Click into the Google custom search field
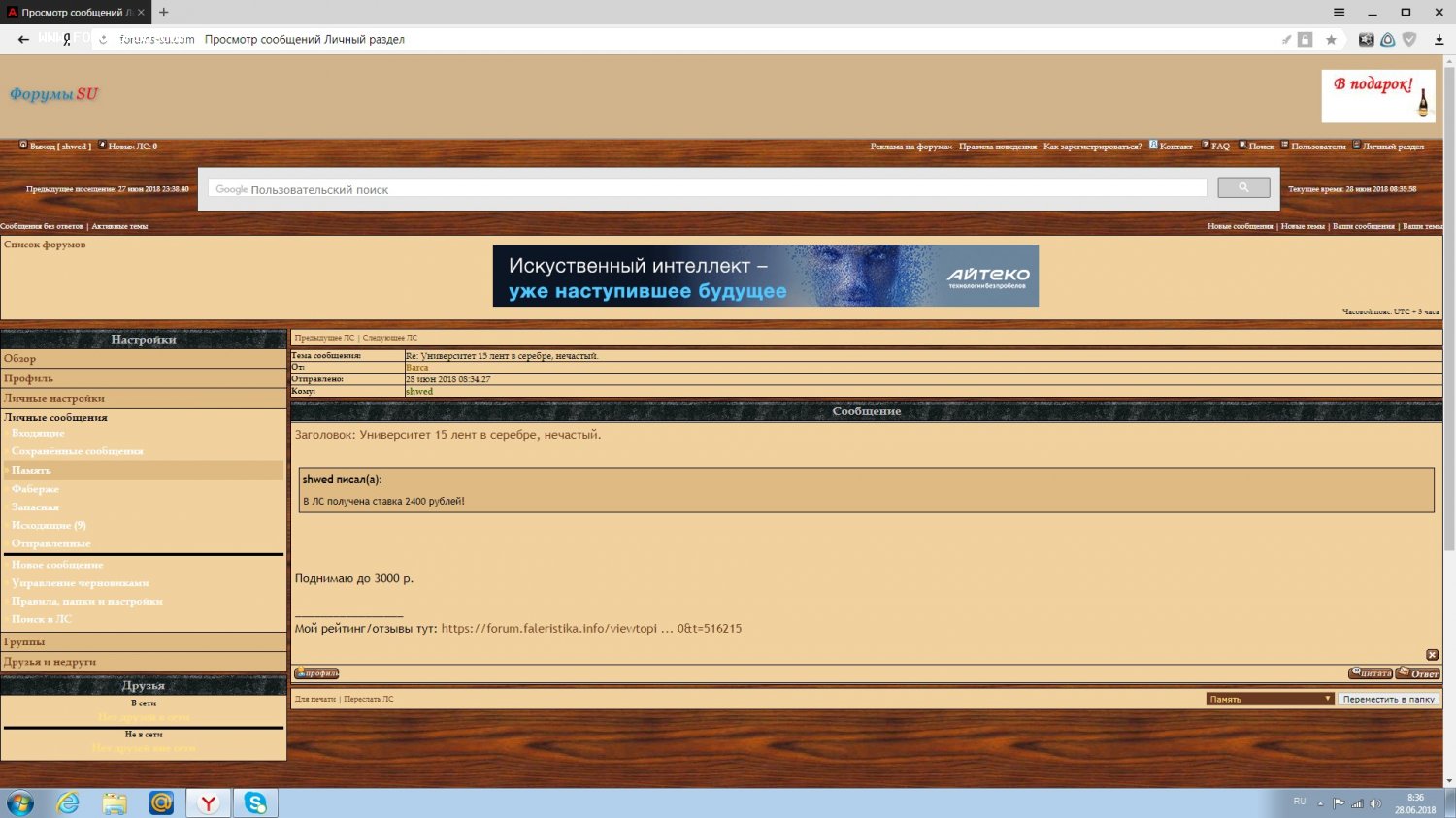Image resolution: width=1456 pixels, height=818 pixels. coord(707,189)
